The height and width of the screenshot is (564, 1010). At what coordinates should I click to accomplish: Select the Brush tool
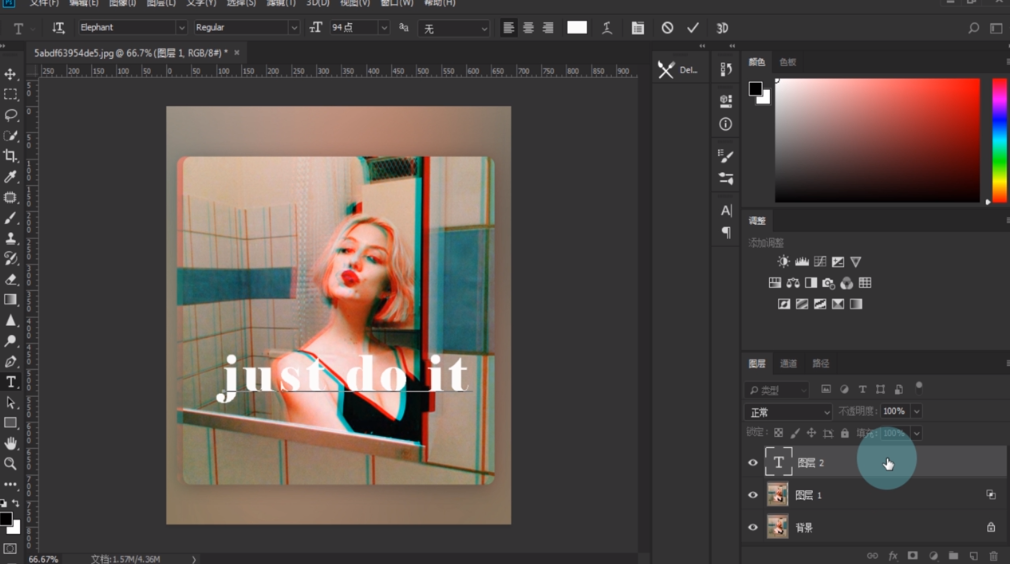pyautogui.click(x=10, y=218)
